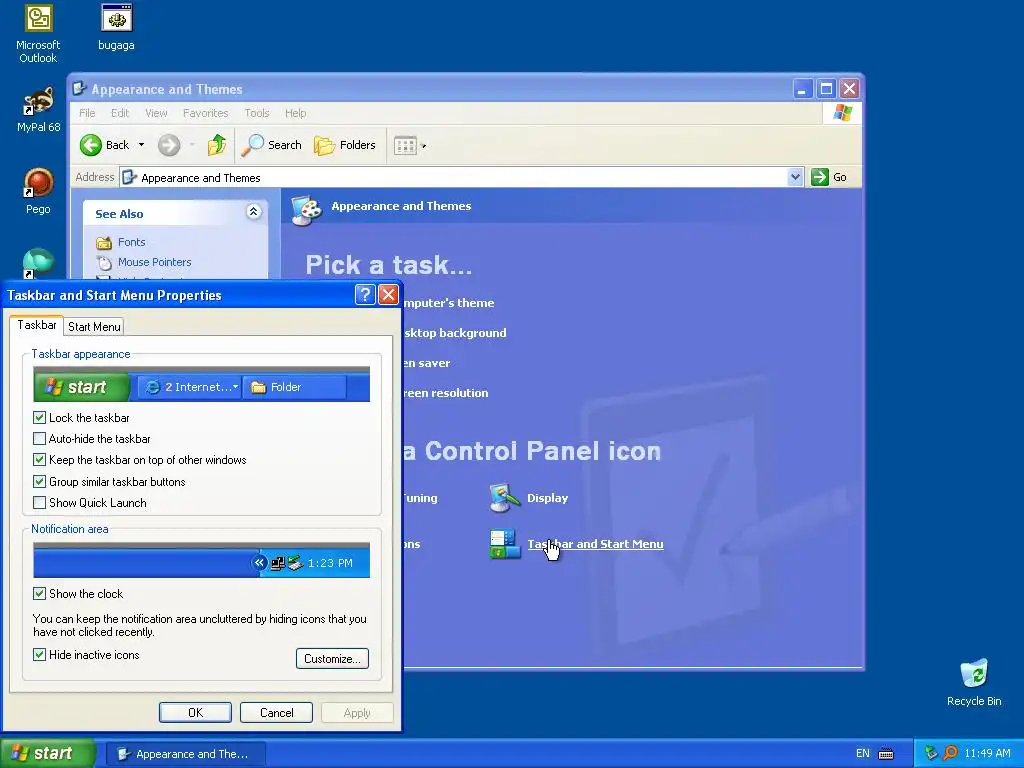Launch MyPal 68 desktop shortcut
Screen dimensions: 1024x768
pyautogui.click(x=38, y=110)
